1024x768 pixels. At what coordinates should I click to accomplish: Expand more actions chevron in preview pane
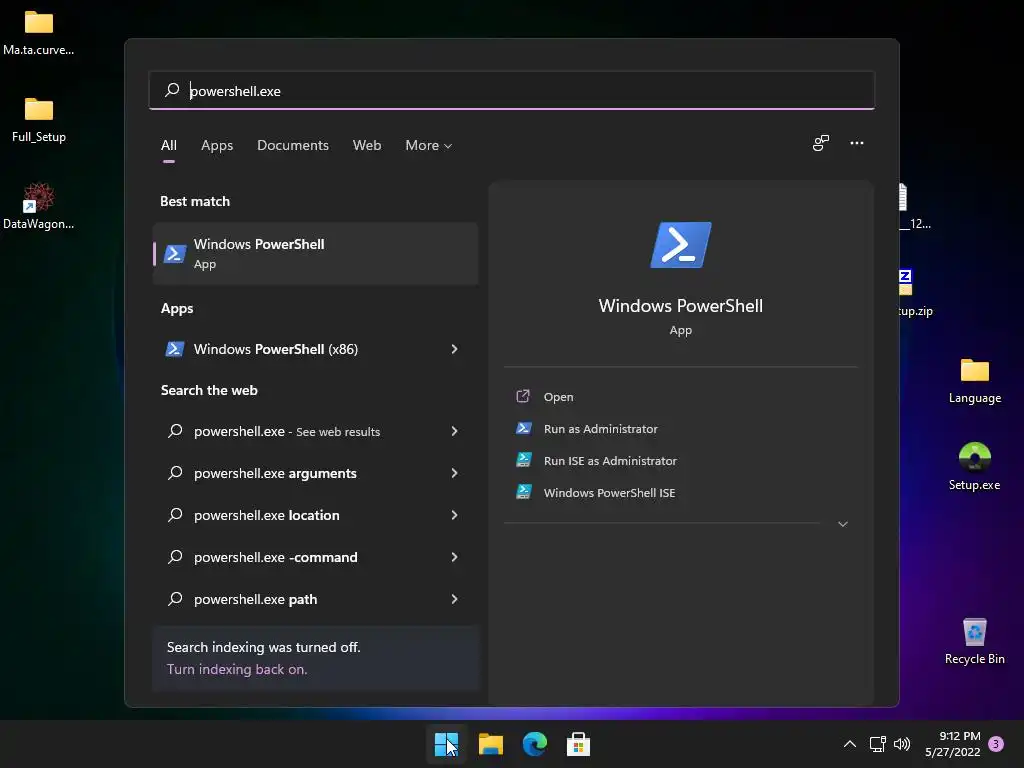(842, 524)
